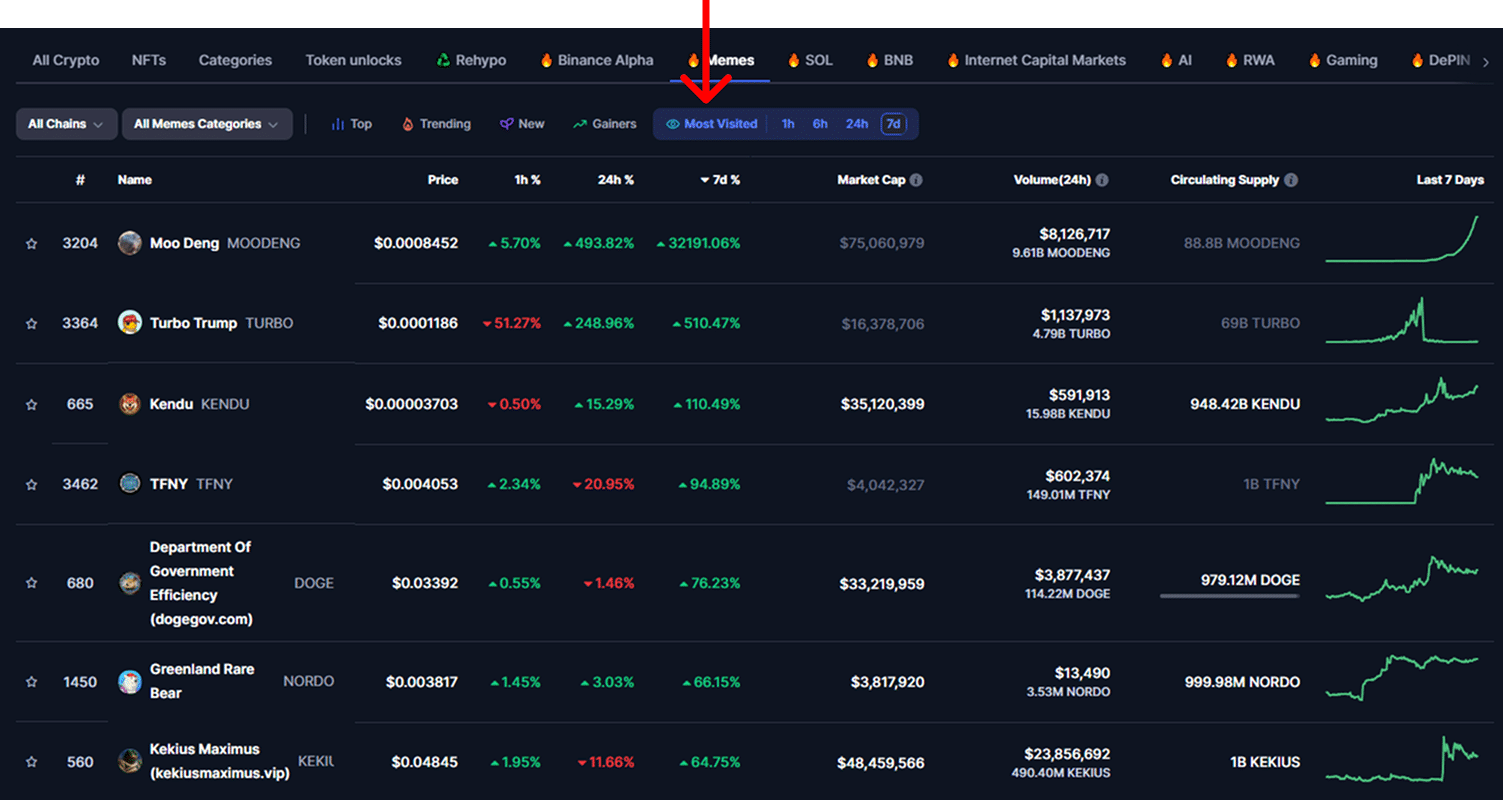Viewport: 1503px width, 800px height.
Task: Click the Turbo Trump coin logo
Action: tap(130, 322)
